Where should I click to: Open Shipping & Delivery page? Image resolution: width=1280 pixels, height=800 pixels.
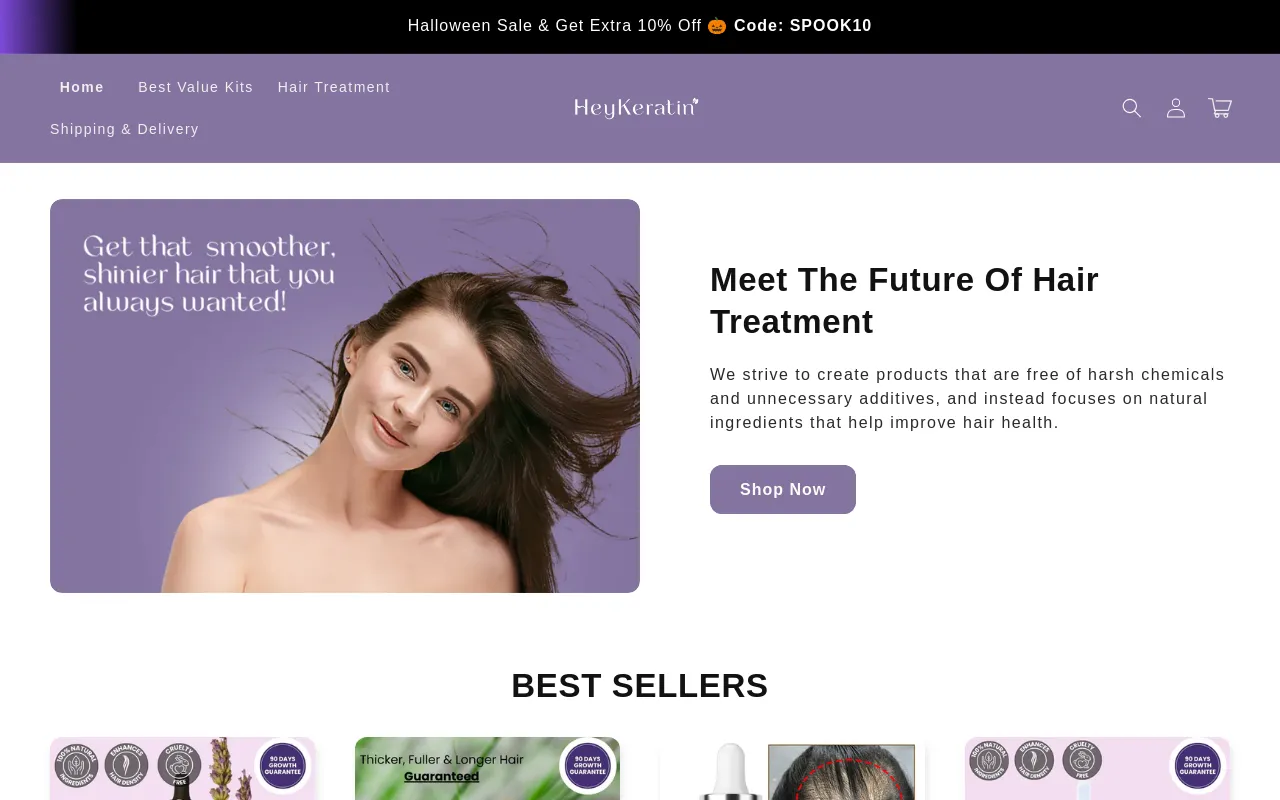[124, 129]
